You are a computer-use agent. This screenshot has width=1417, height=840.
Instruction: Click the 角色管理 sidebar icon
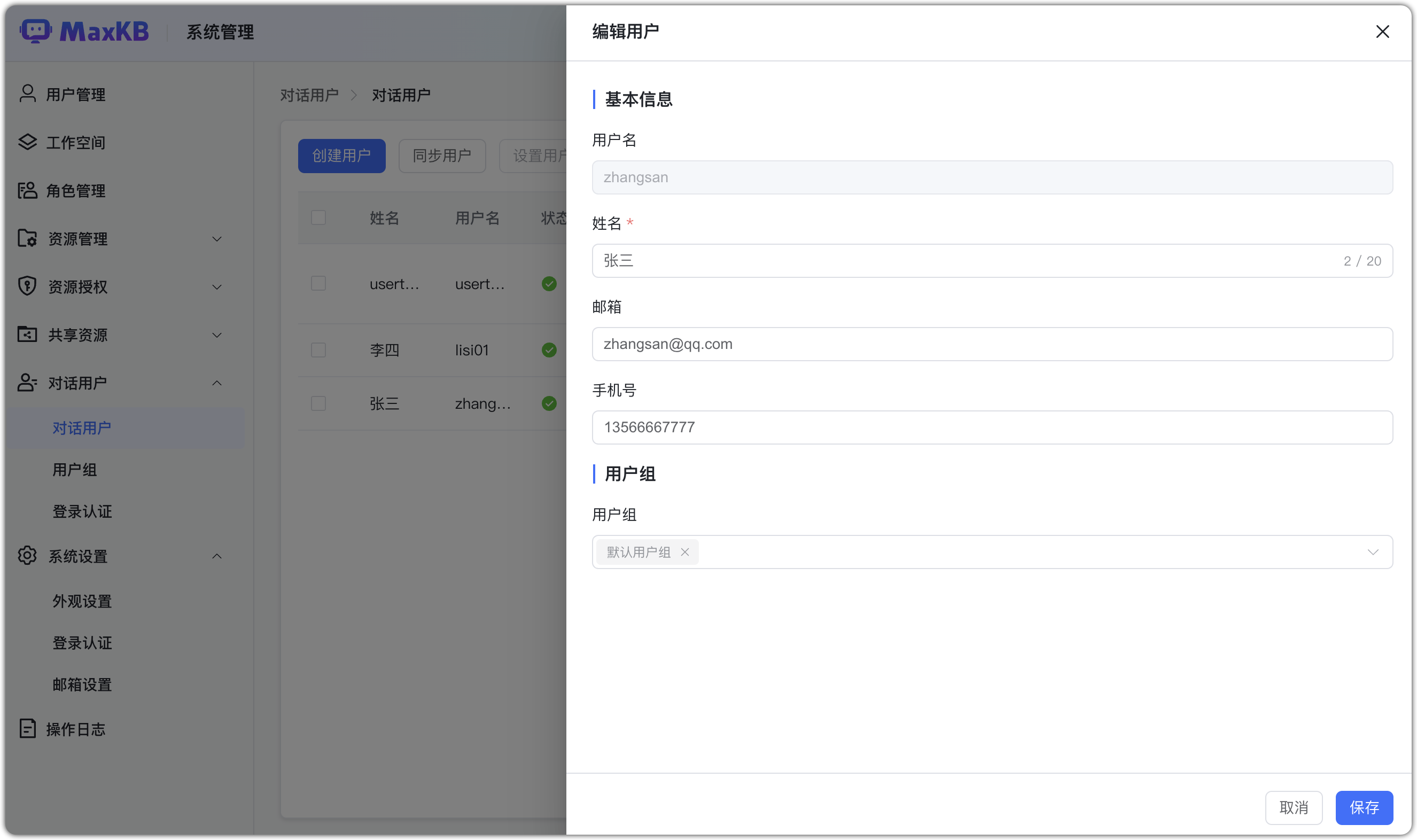[27, 191]
